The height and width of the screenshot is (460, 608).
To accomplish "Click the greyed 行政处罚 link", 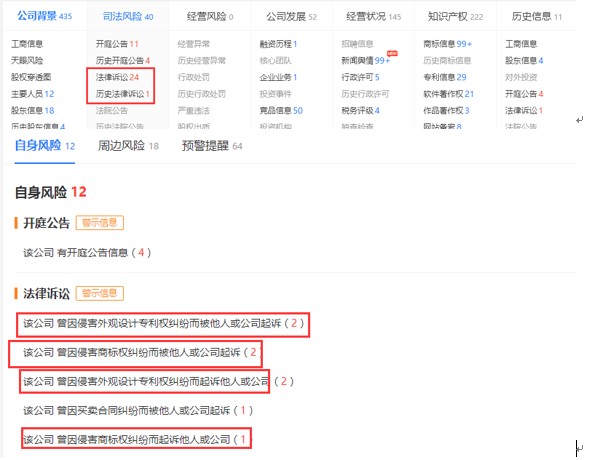I will pos(193,77).
